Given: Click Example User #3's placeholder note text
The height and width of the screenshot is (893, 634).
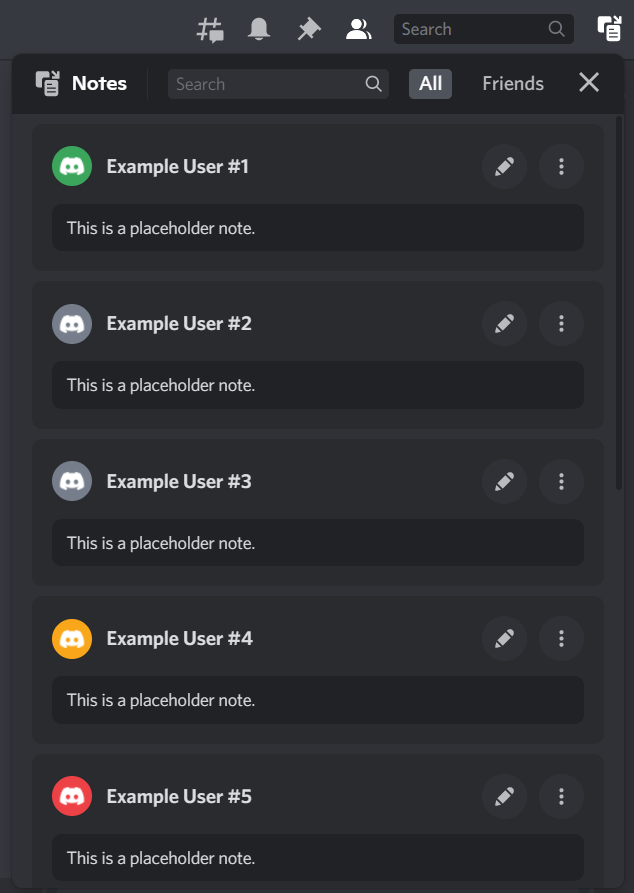Looking at the screenshot, I should coord(161,543).
